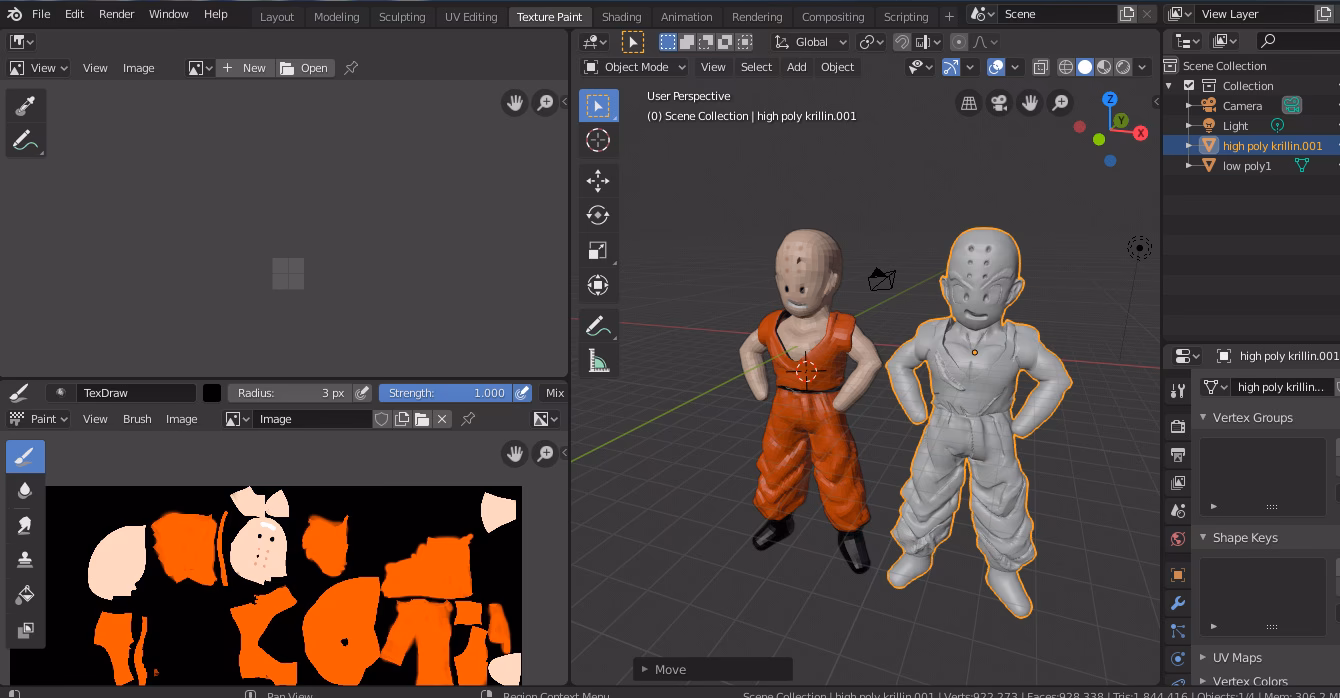
Task: Open the Add menu in viewport
Action: coord(796,67)
